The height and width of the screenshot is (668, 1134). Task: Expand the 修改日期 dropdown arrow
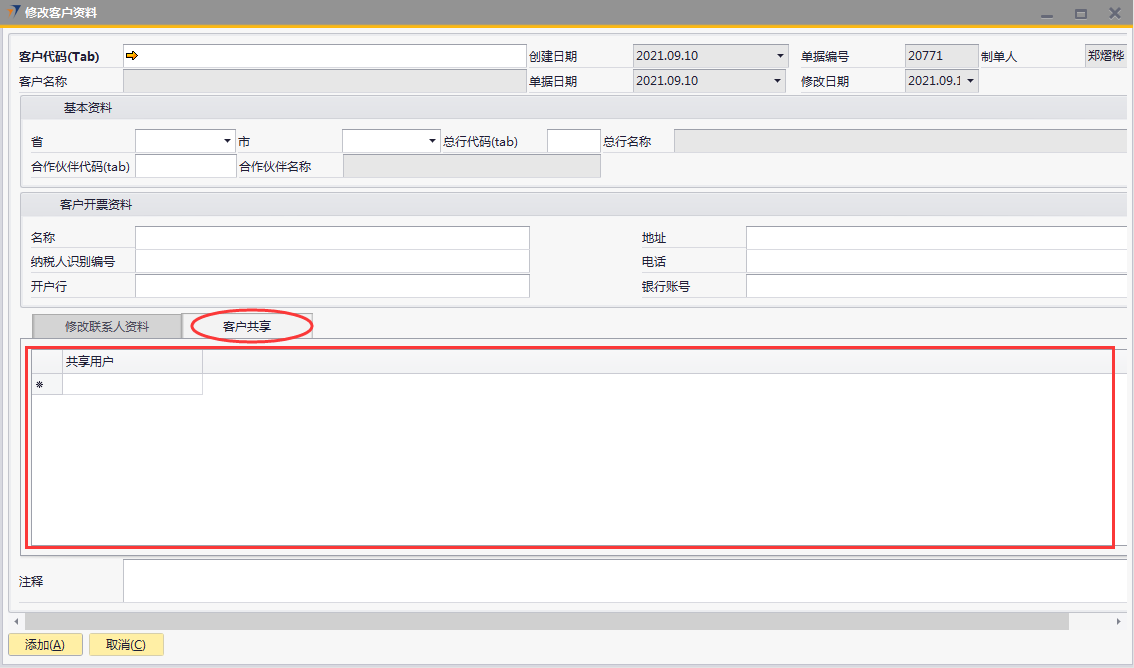coord(969,81)
